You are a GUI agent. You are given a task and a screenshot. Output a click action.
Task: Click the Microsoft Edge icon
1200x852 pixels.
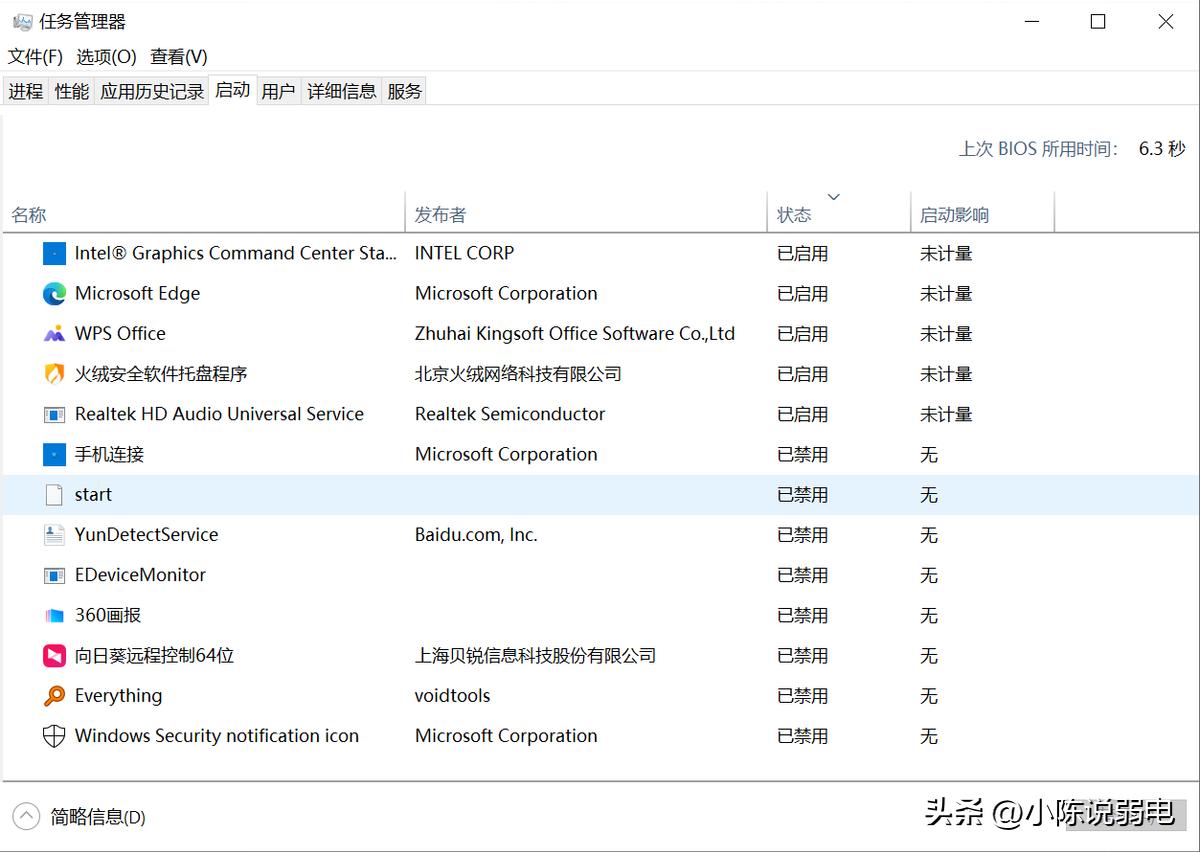(53, 293)
